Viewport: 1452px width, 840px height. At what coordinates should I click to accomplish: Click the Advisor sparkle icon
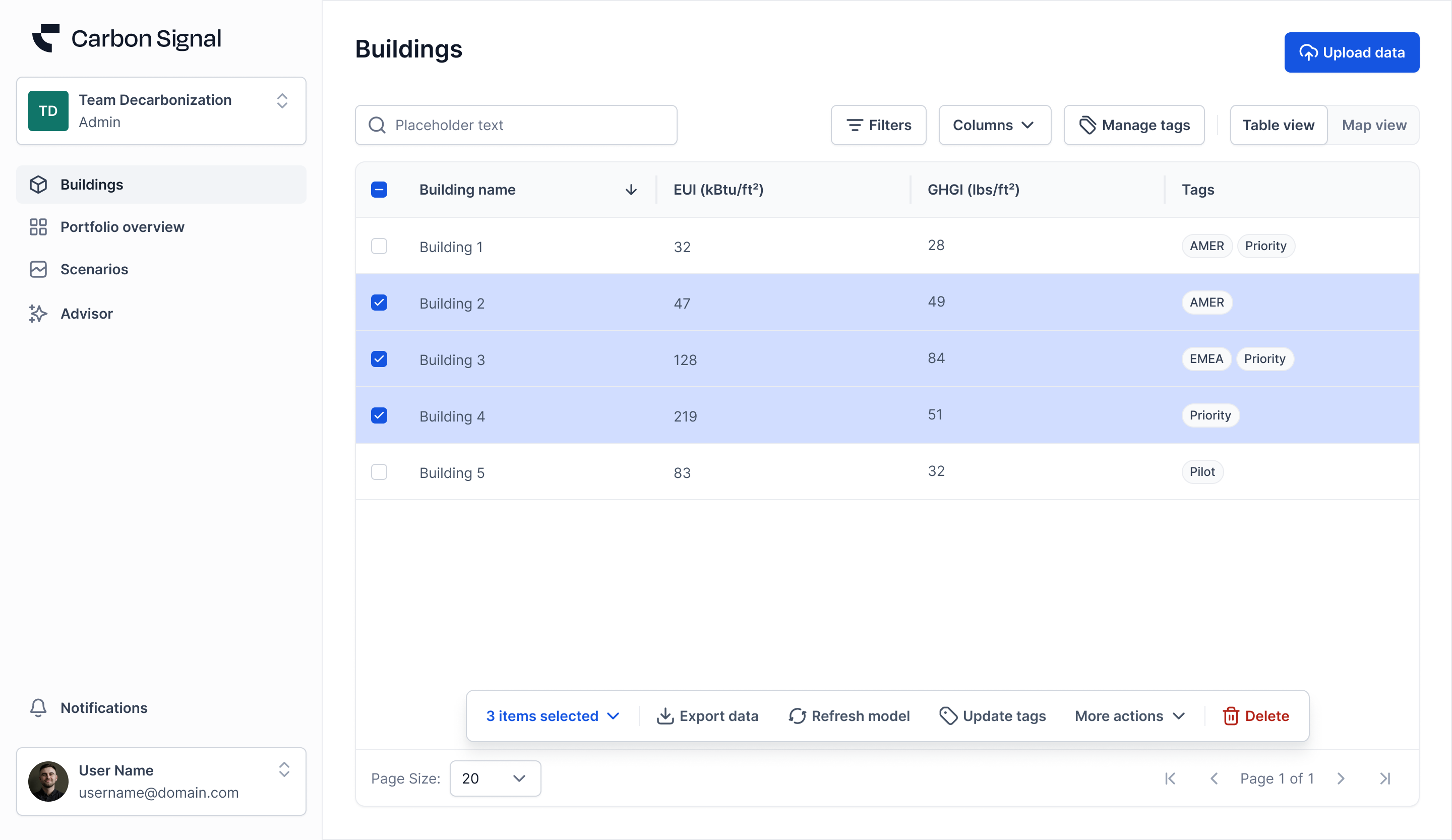[38, 314]
